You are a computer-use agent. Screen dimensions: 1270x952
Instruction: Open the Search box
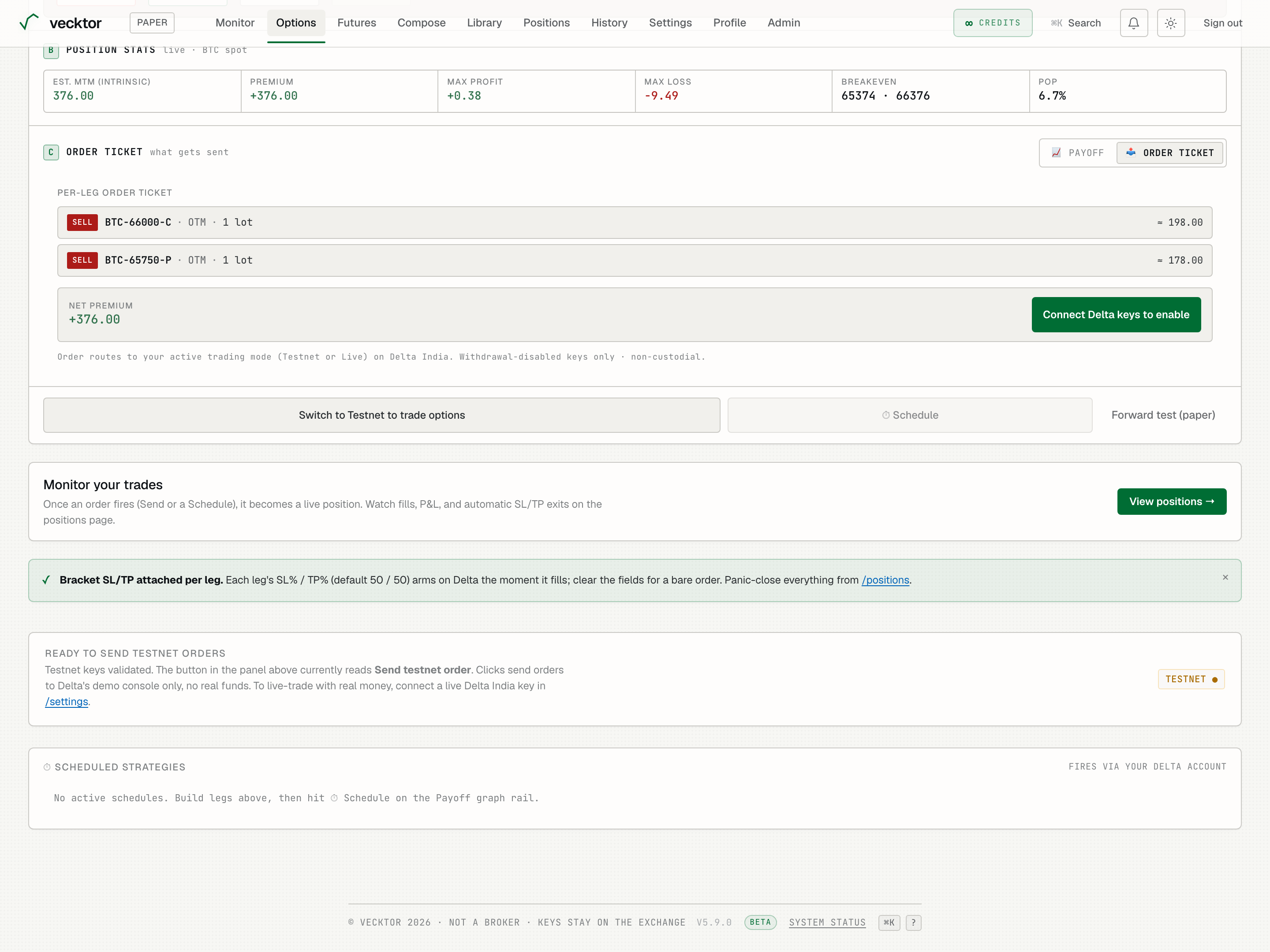[1076, 23]
